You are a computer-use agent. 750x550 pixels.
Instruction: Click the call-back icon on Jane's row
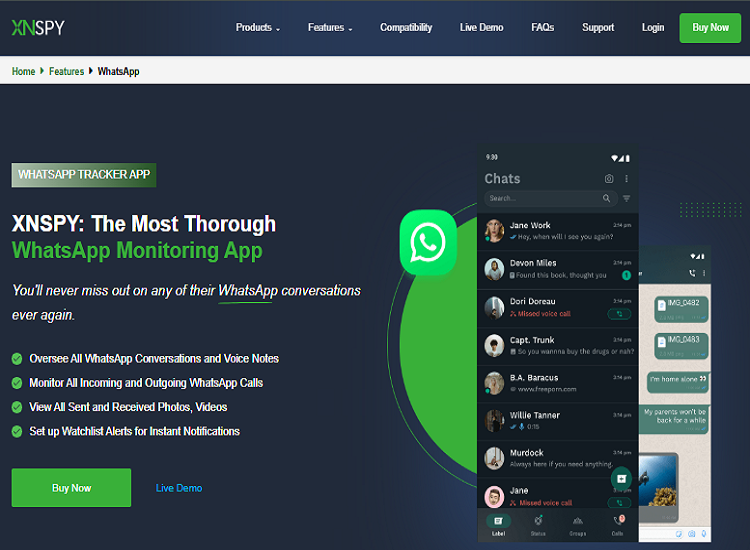tap(619, 503)
